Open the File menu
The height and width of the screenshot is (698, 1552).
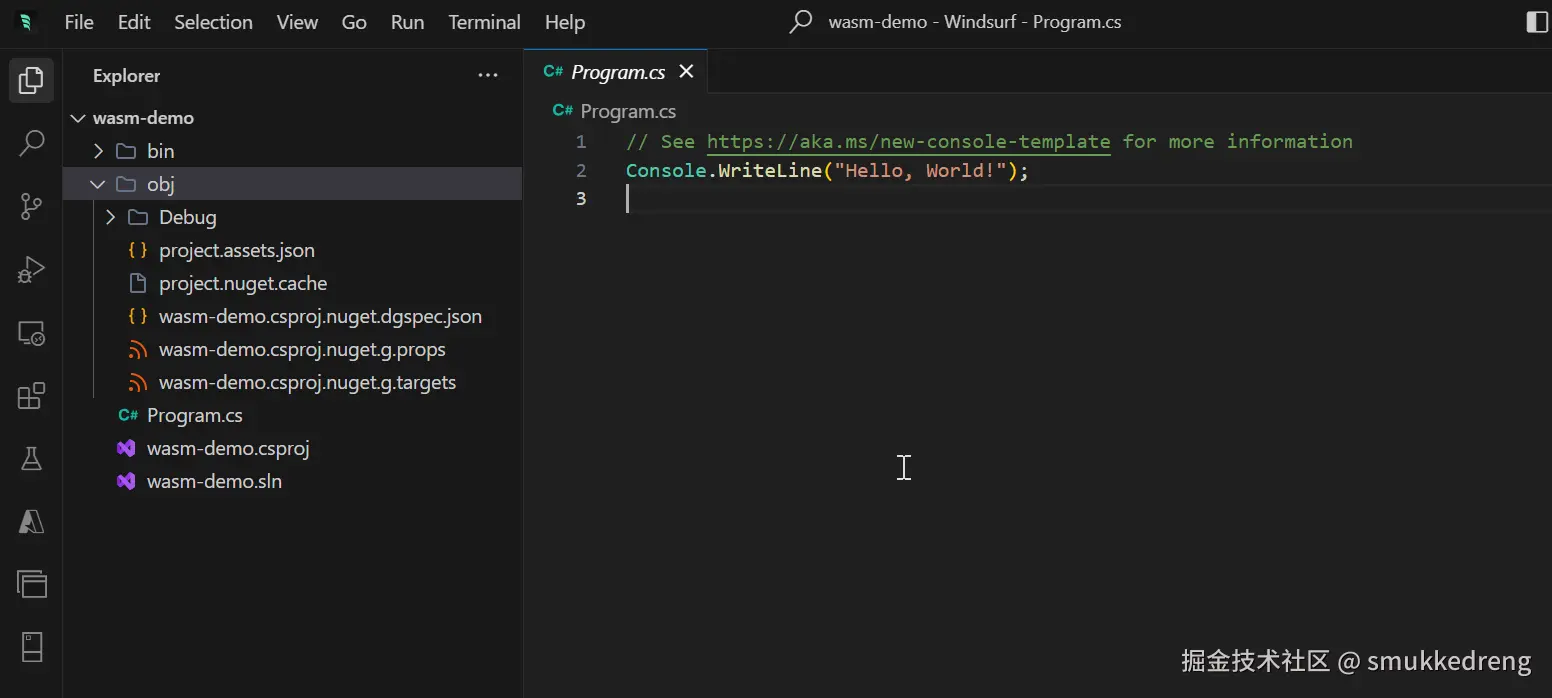79,22
